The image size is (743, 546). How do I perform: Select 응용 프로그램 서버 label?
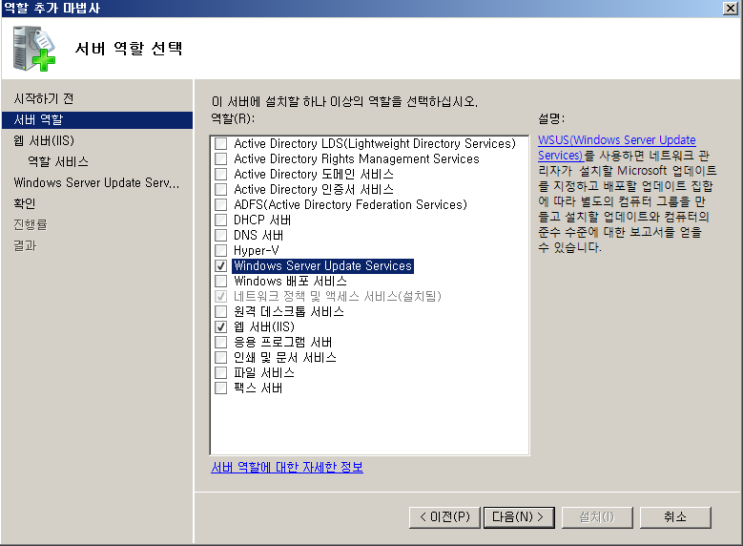tap(283, 342)
